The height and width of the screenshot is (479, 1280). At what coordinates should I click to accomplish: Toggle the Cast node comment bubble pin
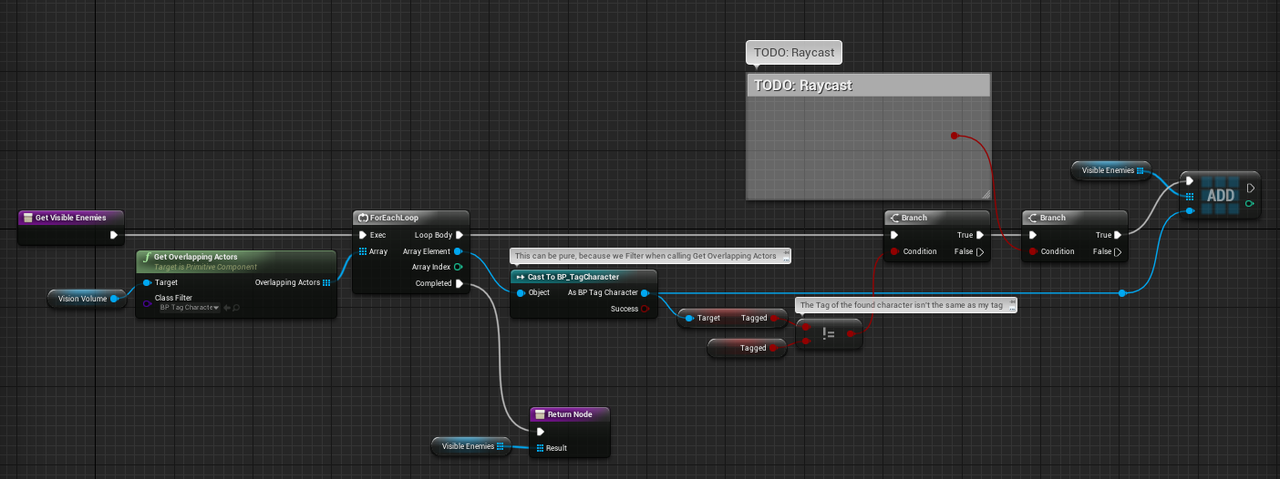click(786, 256)
